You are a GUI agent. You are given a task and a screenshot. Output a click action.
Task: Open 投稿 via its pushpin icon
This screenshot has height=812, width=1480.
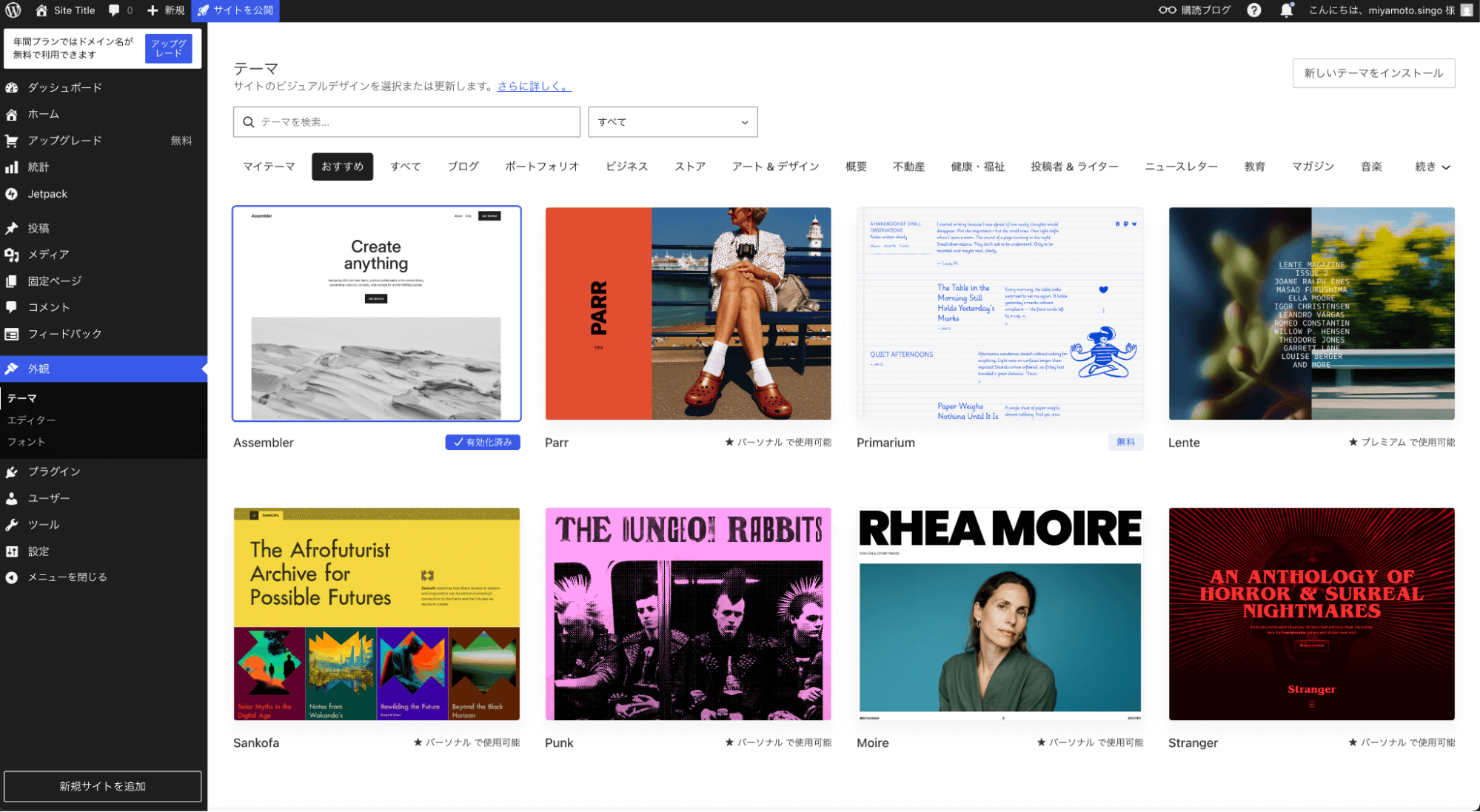pyautogui.click(x=12, y=228)
